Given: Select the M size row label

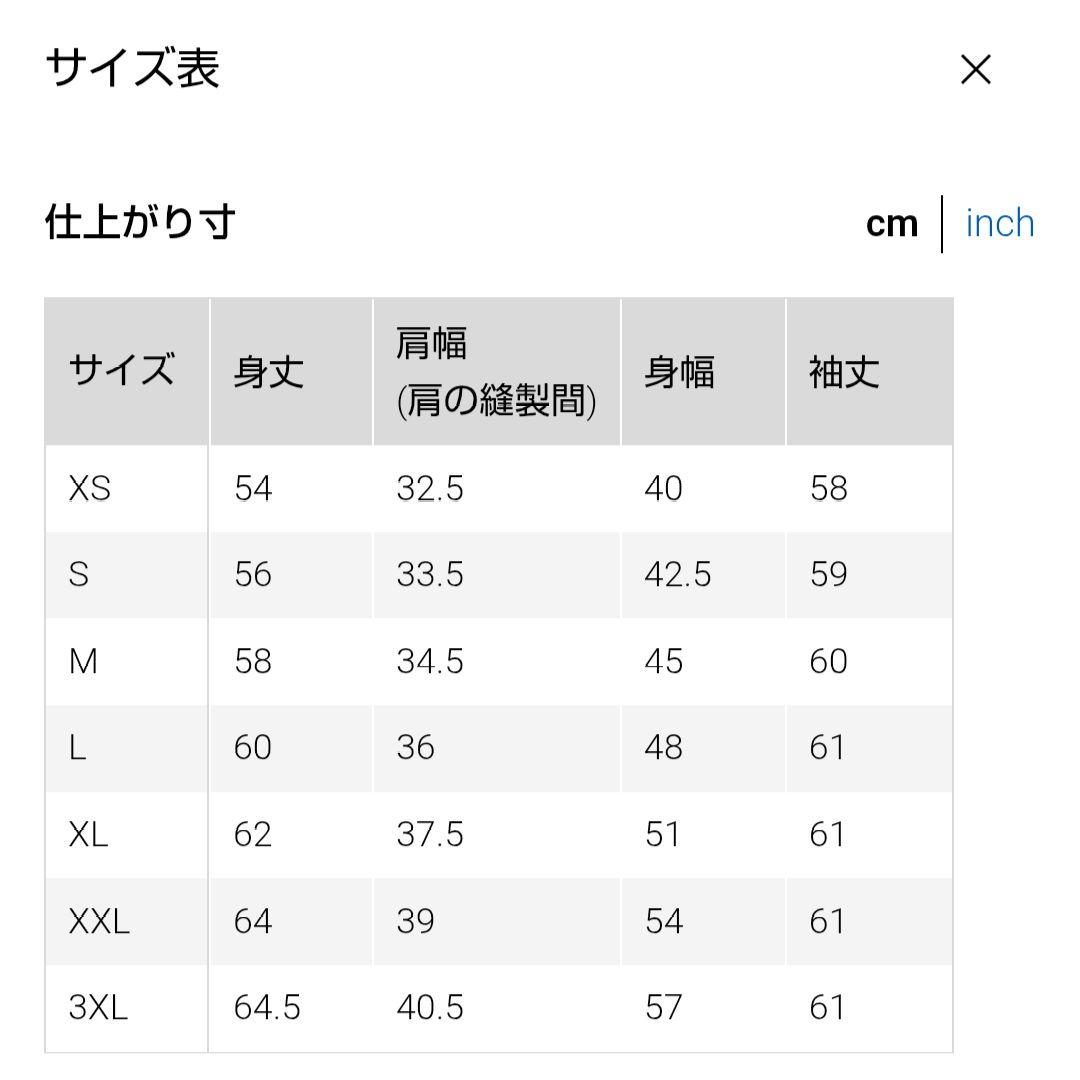Looking at the screenshot, I should click(83, 662).
